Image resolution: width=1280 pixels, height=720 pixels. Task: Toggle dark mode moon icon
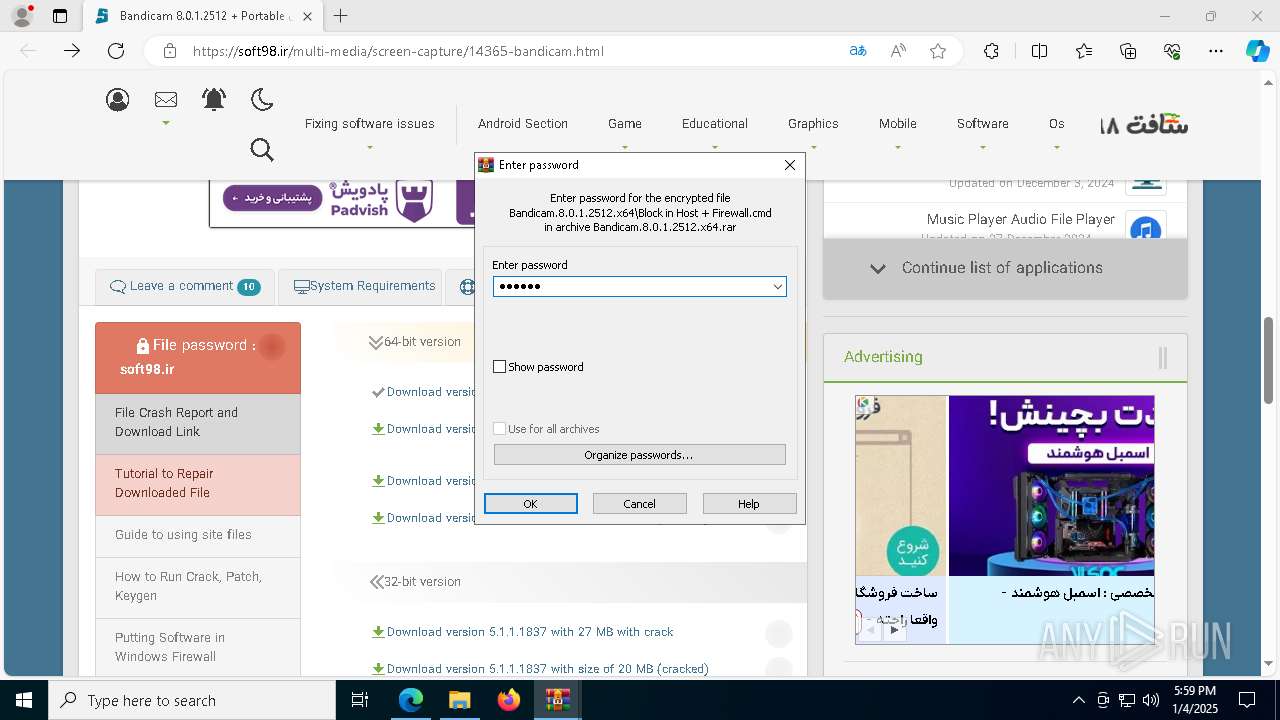click(x=262, y=99)
